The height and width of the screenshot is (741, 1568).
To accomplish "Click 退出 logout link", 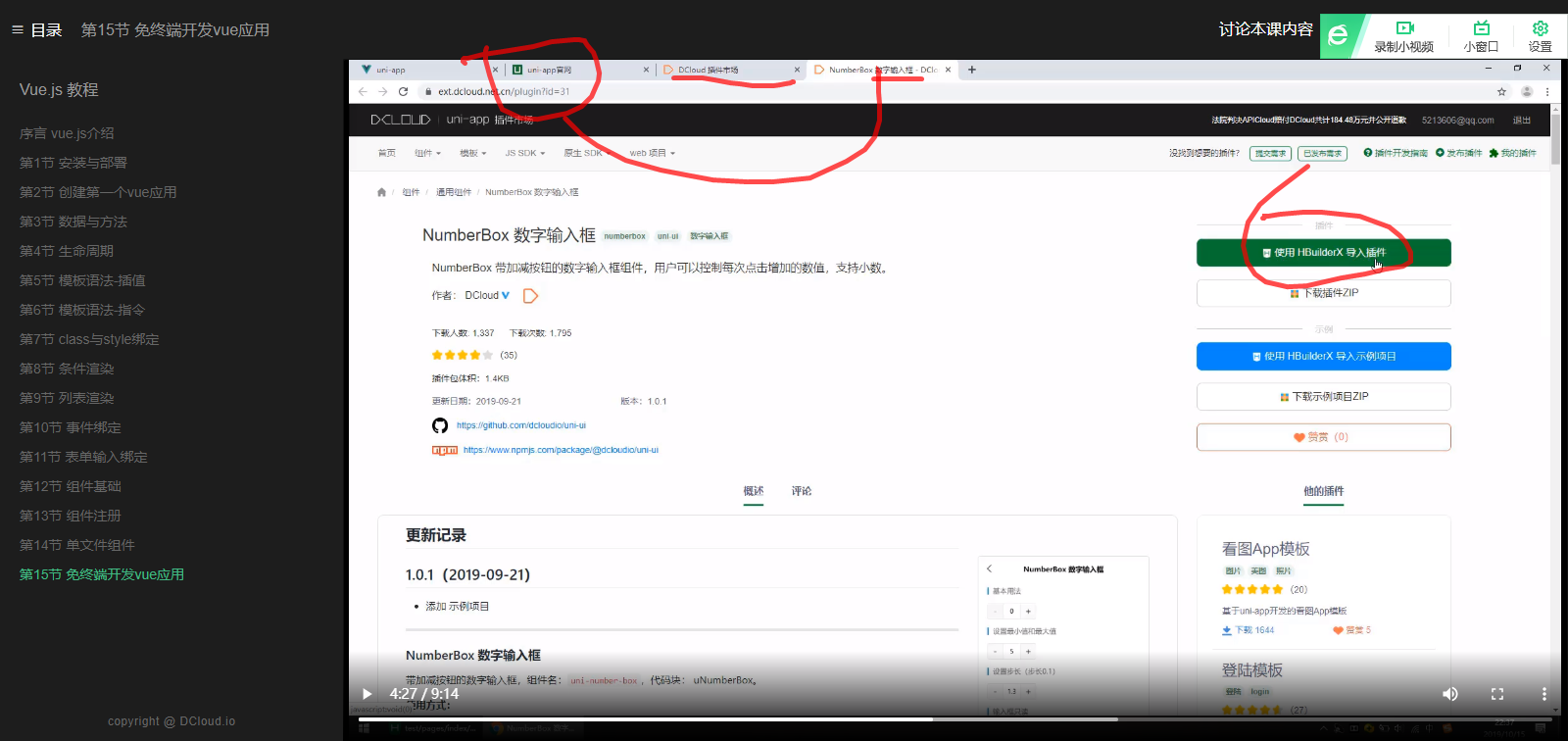I will tap(1521, 121).
